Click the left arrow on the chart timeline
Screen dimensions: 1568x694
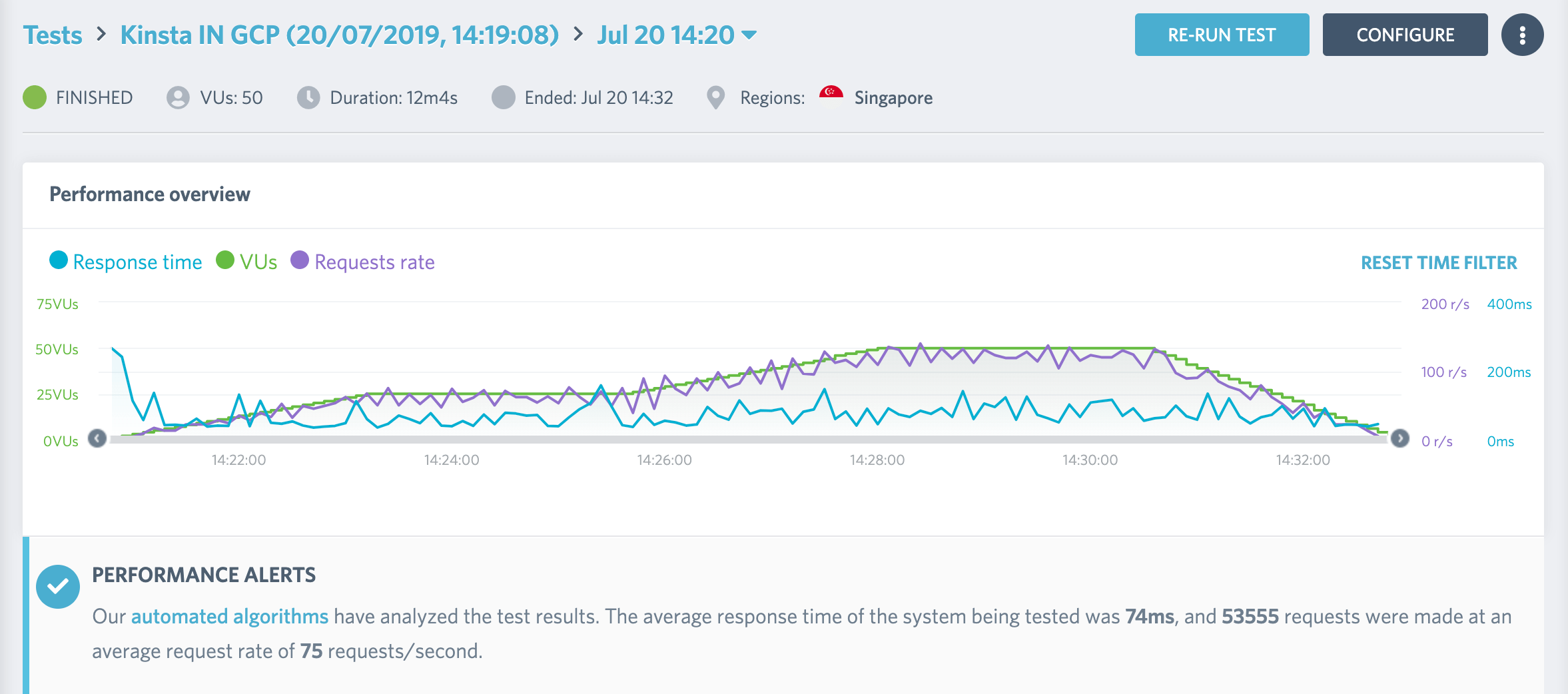(x=97, y=438)
